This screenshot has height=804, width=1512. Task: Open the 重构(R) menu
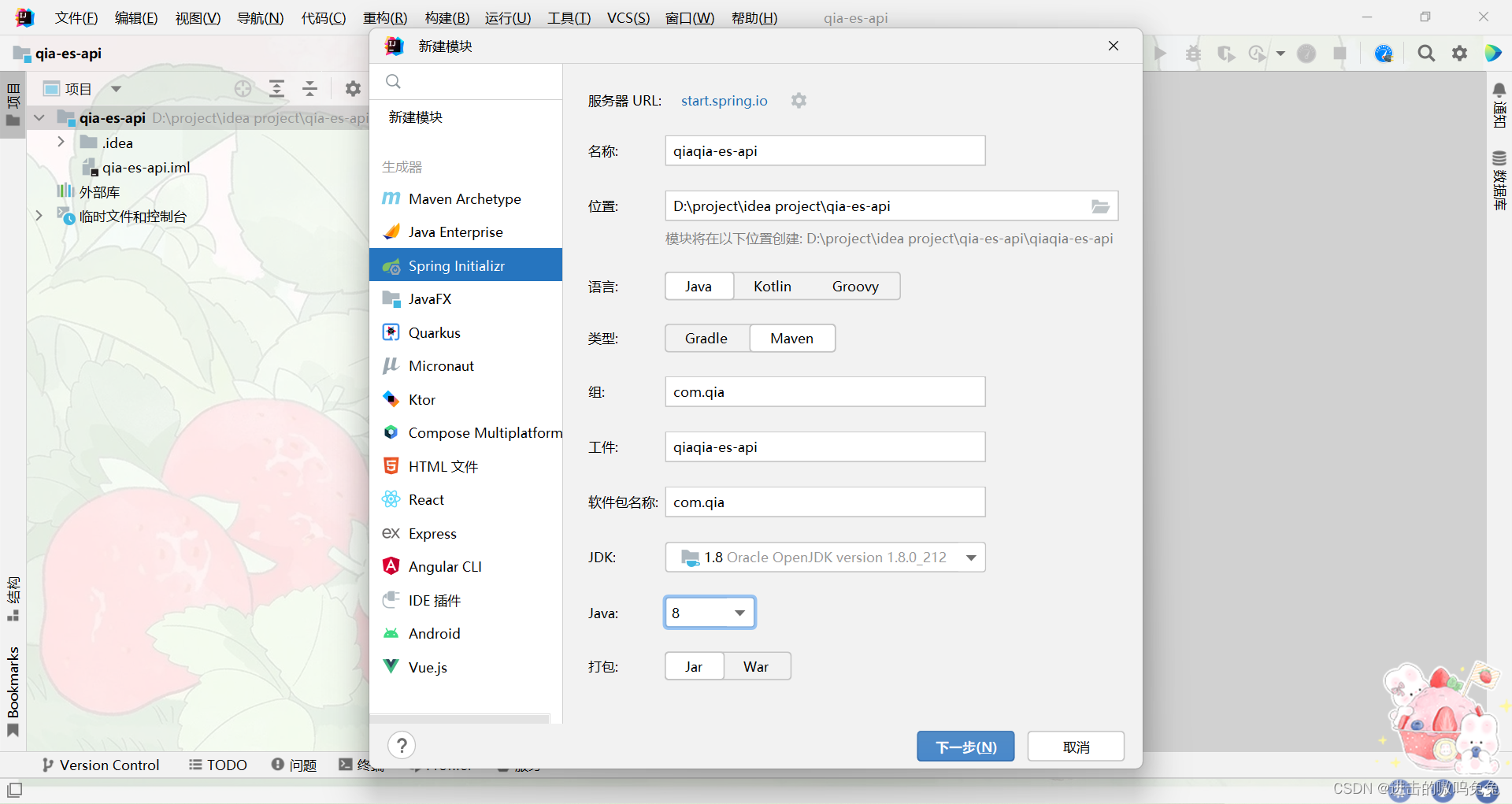[x=385, y=18]
